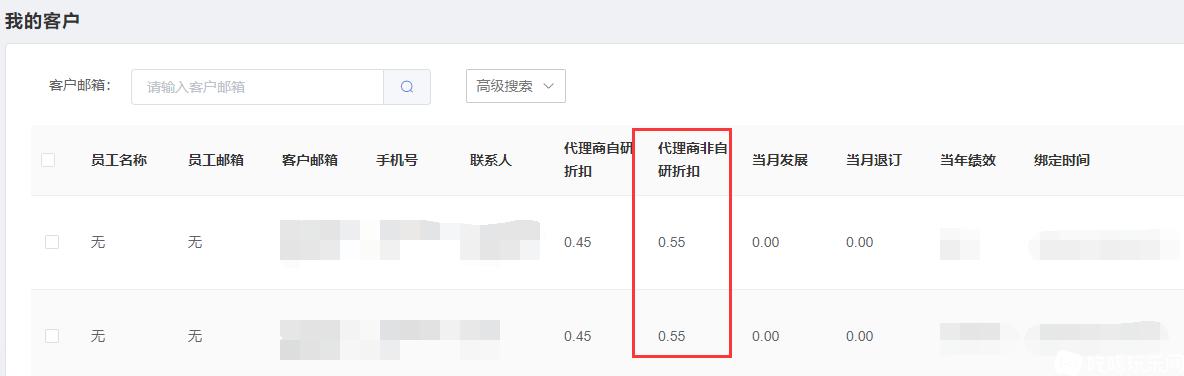Click the 手机号 column header
Viewport: 1184px width, 376px height.
[x=397, y=160]
